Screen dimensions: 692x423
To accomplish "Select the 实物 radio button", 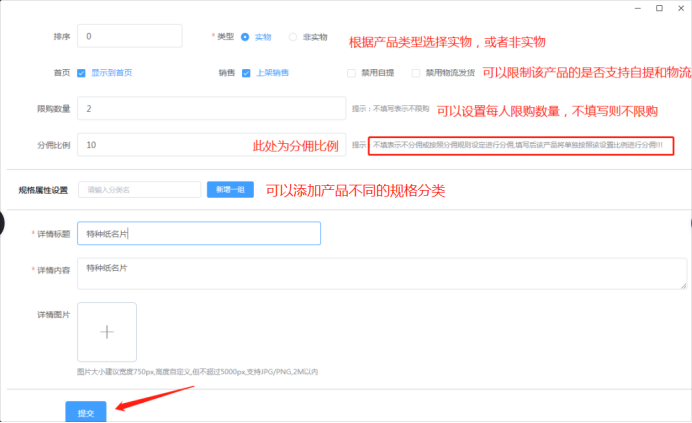I will pos(245,37).
